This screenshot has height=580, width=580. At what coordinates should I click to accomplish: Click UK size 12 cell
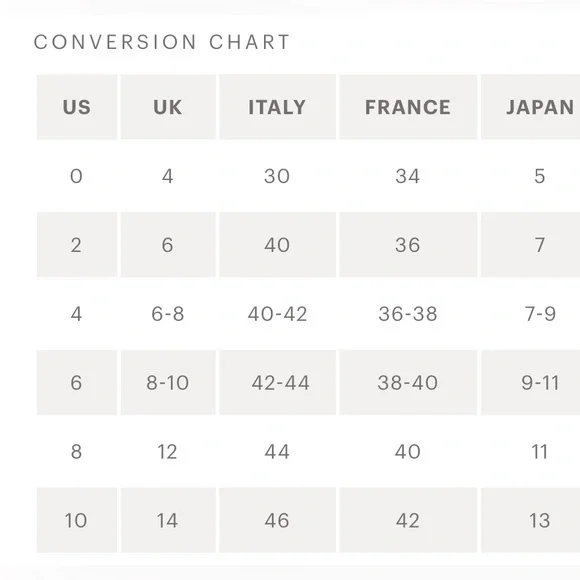[168, 451]
